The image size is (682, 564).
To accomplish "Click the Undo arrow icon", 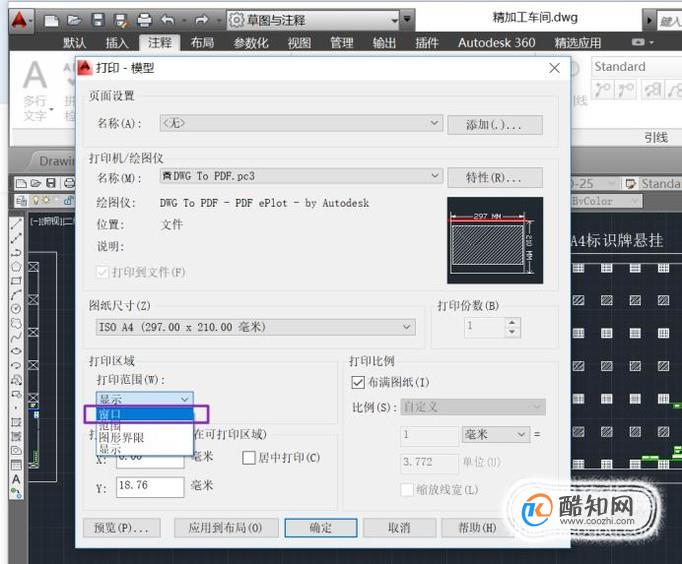I will click(x=167, y=20).
